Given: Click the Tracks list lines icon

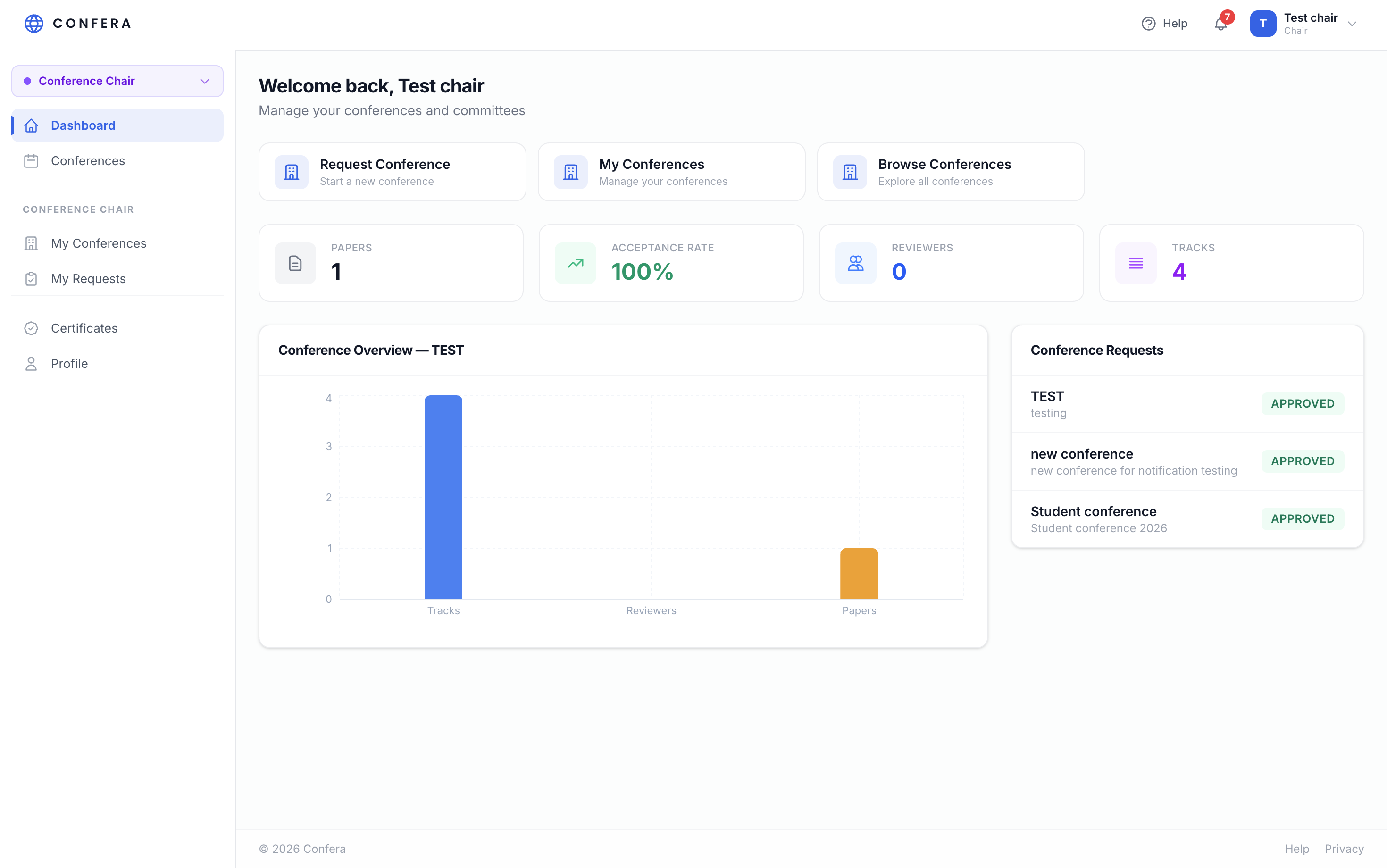Looking at the screenshot, I should [x=1136, y=263].
